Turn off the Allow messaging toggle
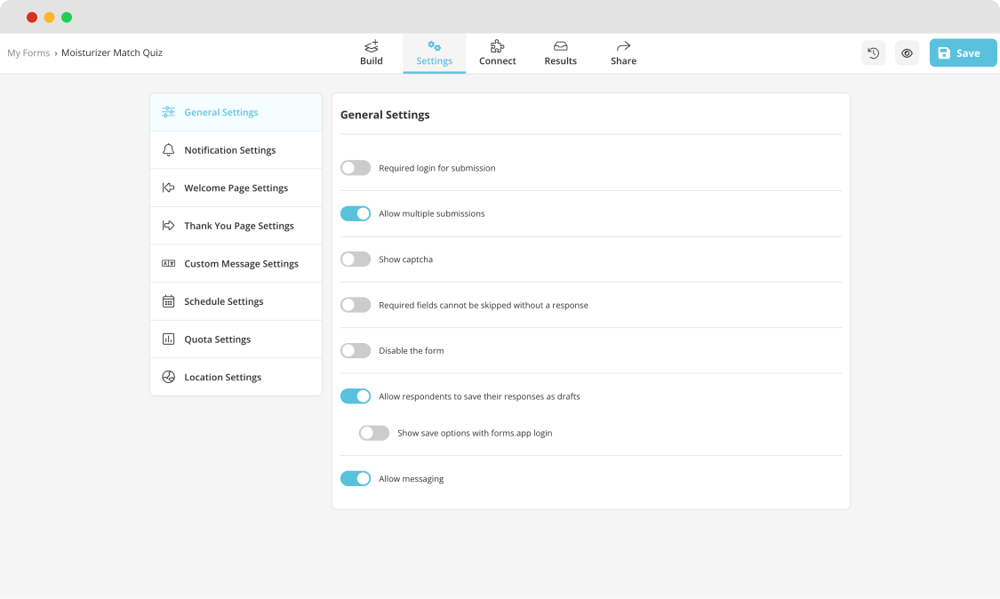 pos(355,478)
